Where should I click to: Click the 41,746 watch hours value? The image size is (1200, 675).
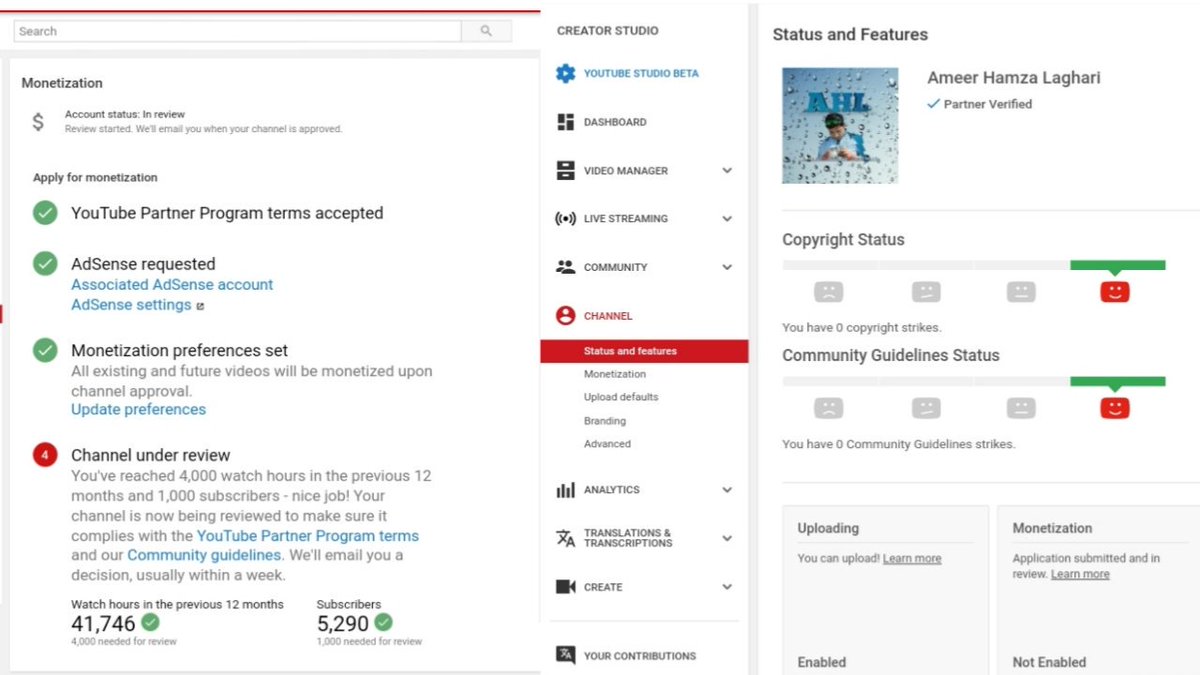[x=103, y=624]
